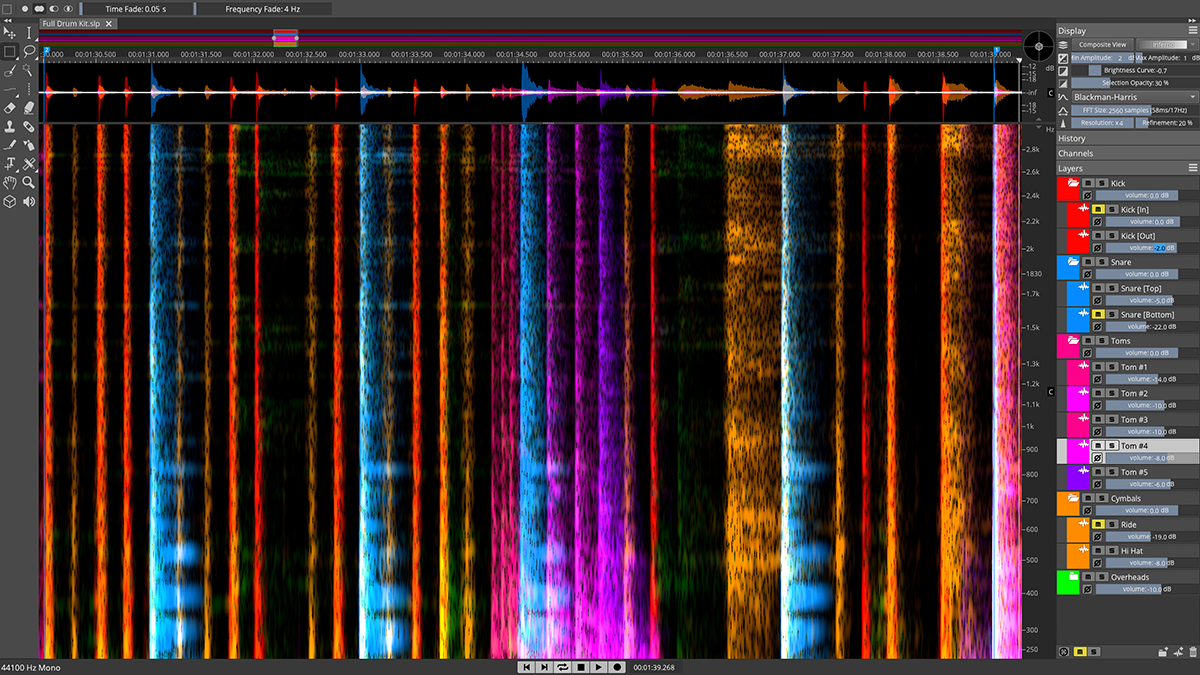Select the Tom #5 layer
The height and width of the screenshot is (675, 1200).
click(1135, 472)
